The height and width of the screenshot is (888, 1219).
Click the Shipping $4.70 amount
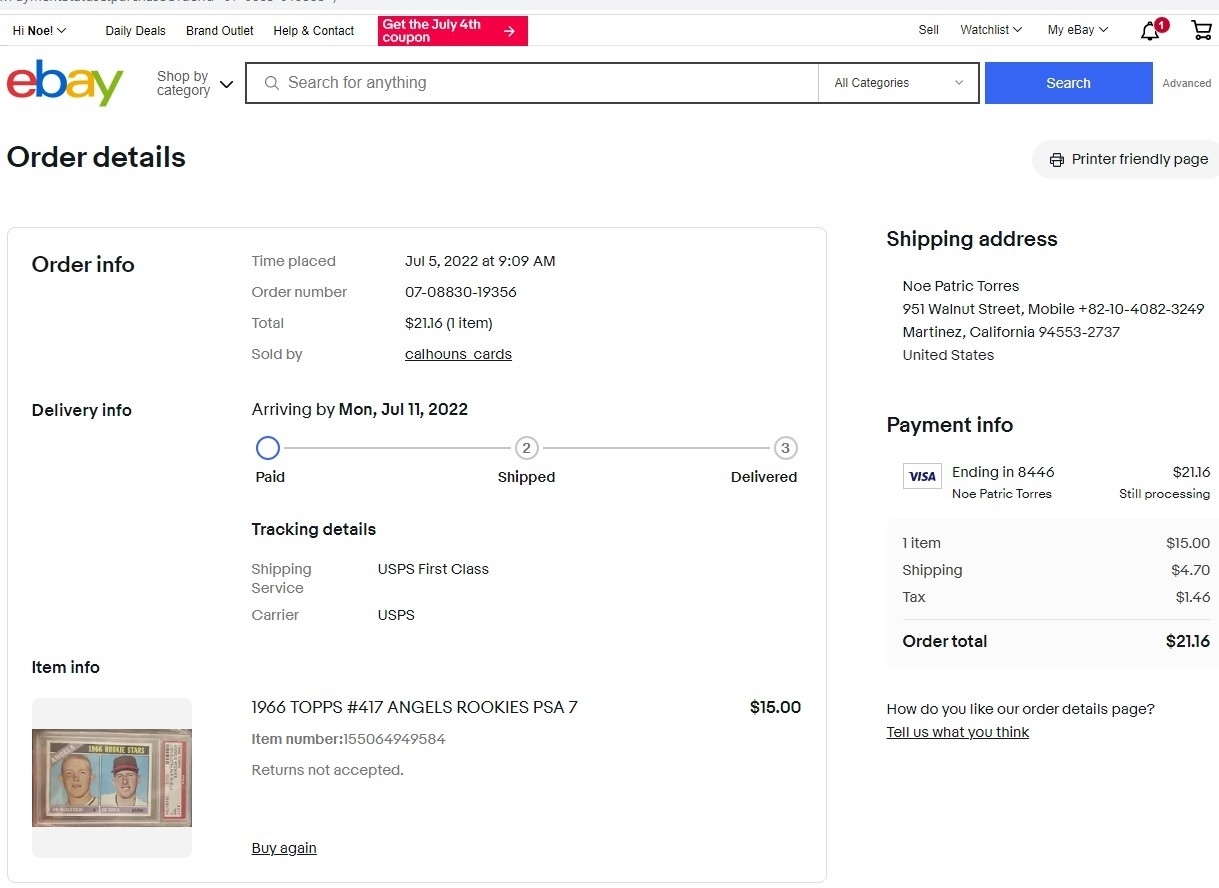pyautogui.click(x=1190, y=570)
